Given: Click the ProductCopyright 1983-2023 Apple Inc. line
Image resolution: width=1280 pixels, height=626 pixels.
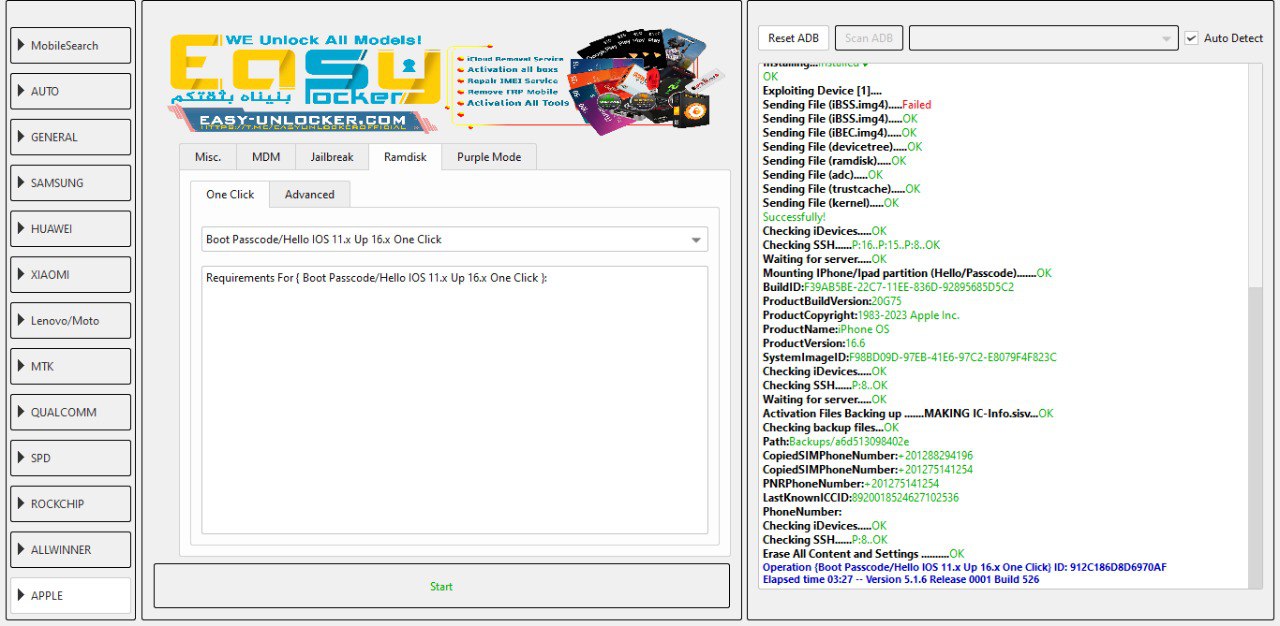Looking at the screenshot, I should [x=861, y=315].
